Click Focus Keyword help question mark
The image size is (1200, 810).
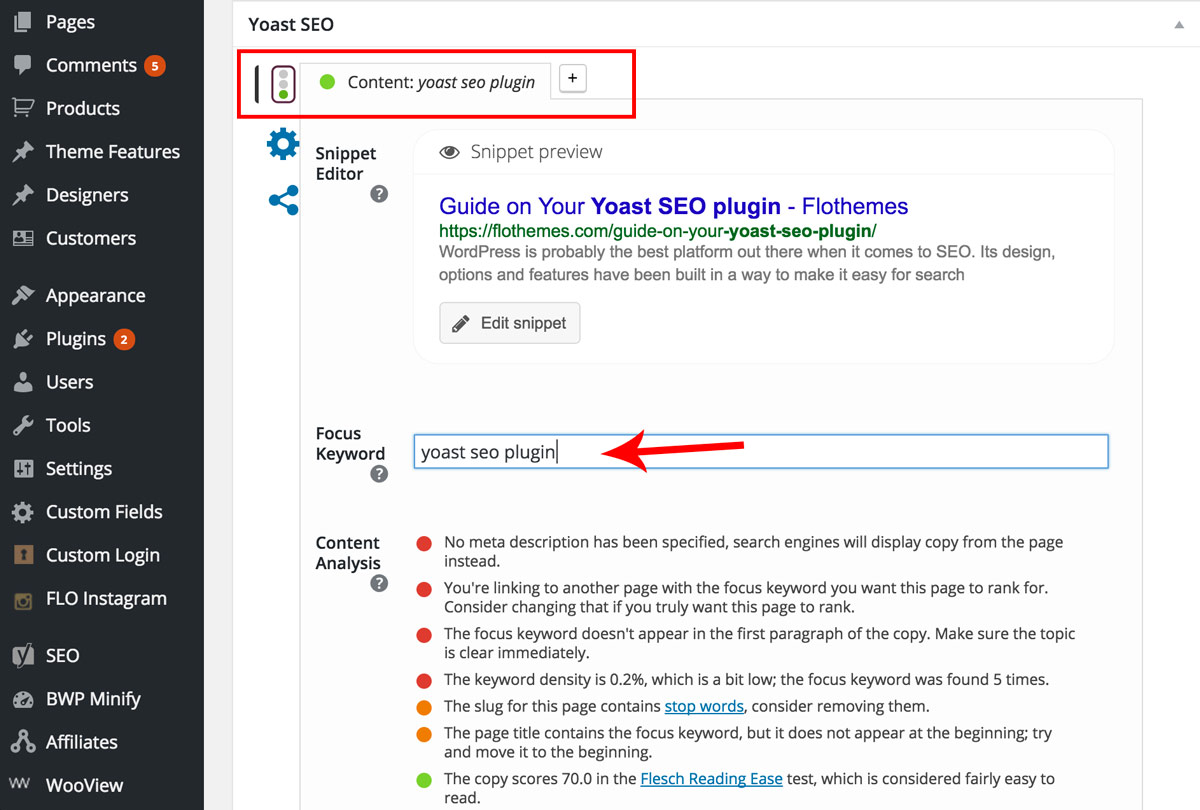pyautogui.click(x=379, y=474)
